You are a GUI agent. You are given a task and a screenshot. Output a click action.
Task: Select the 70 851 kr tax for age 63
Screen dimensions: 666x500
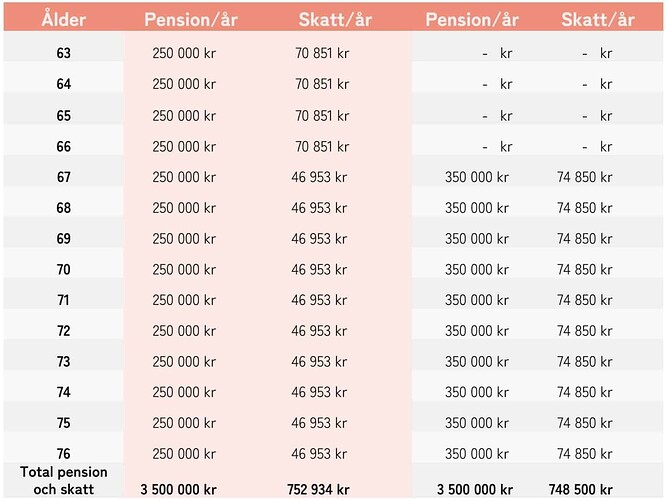tap(321, 54)
